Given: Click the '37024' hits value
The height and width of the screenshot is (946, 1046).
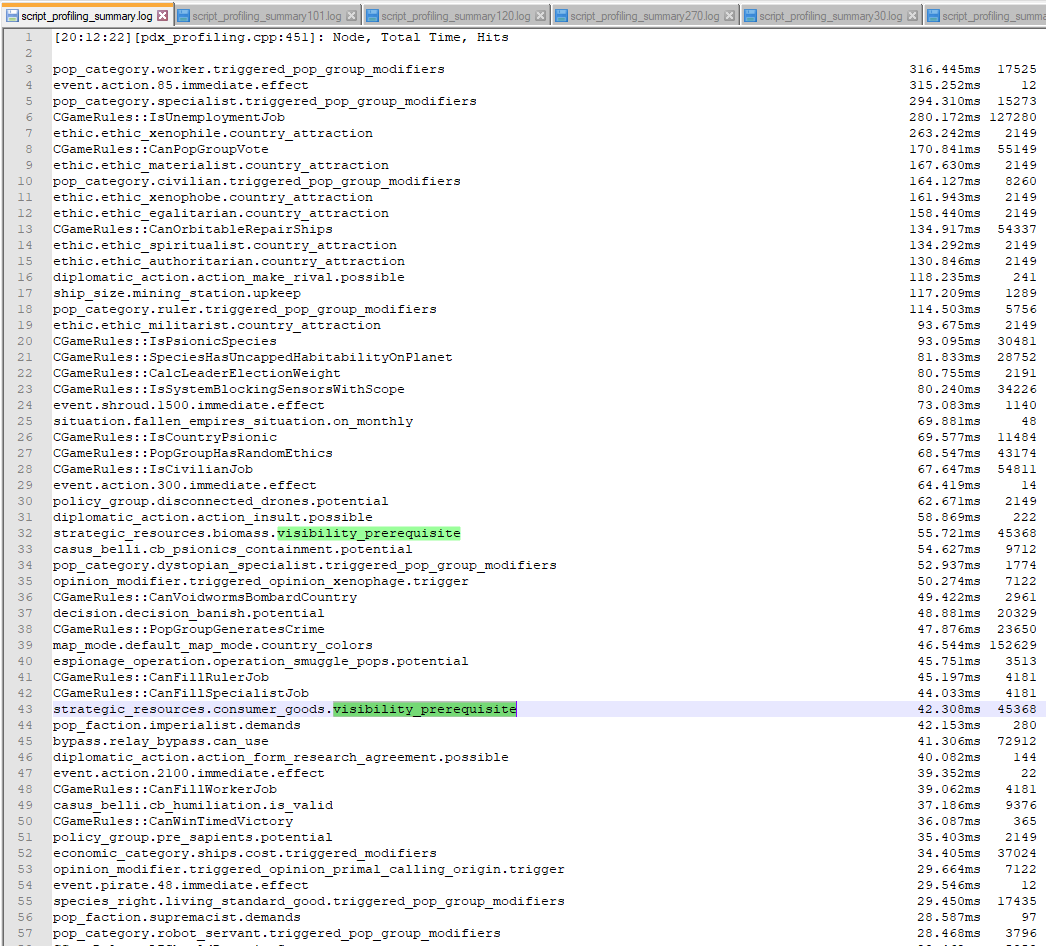Looking at the screenshot, I should pos(1017,854).
